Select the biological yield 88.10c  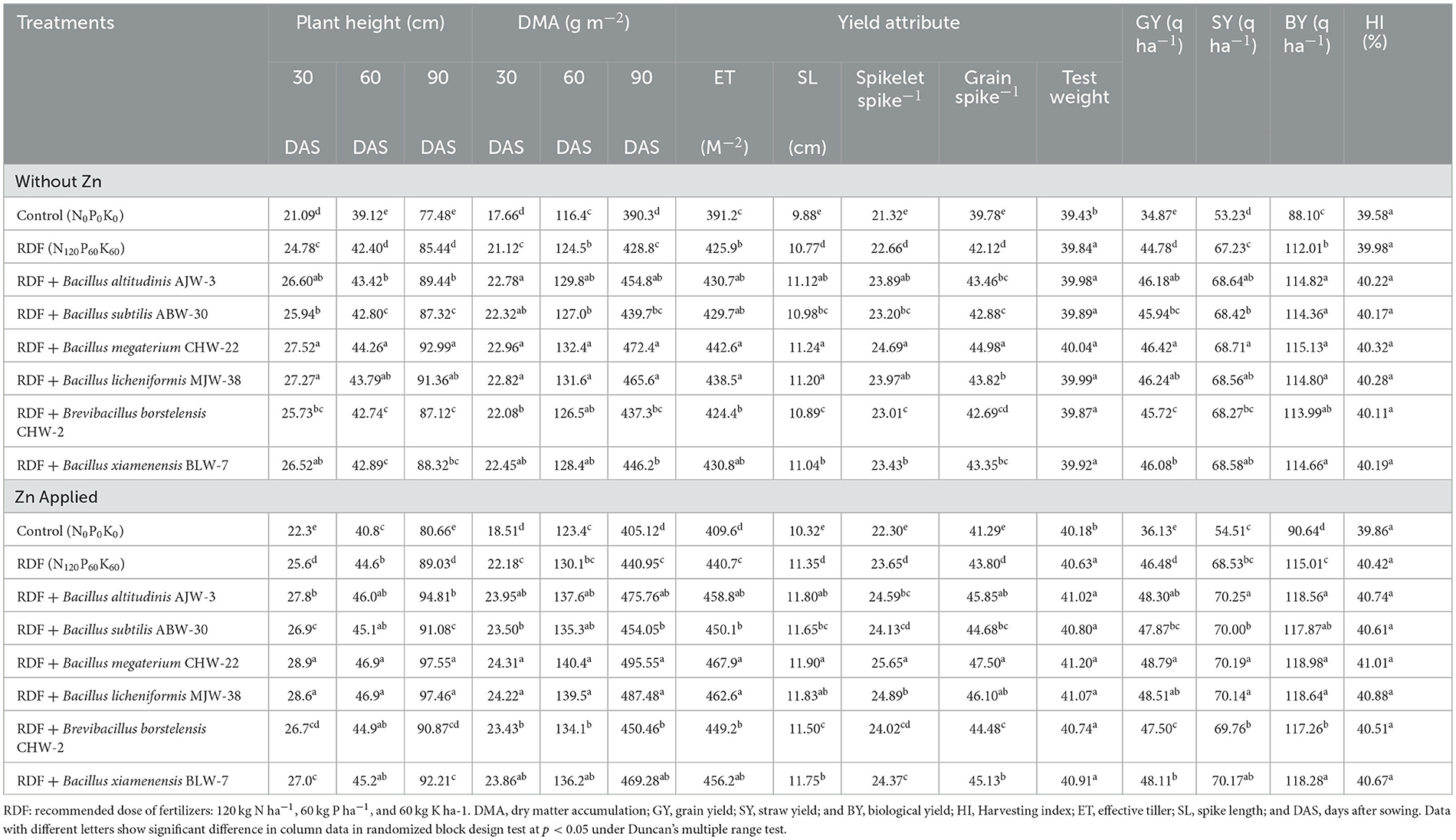coord(1307,215)
